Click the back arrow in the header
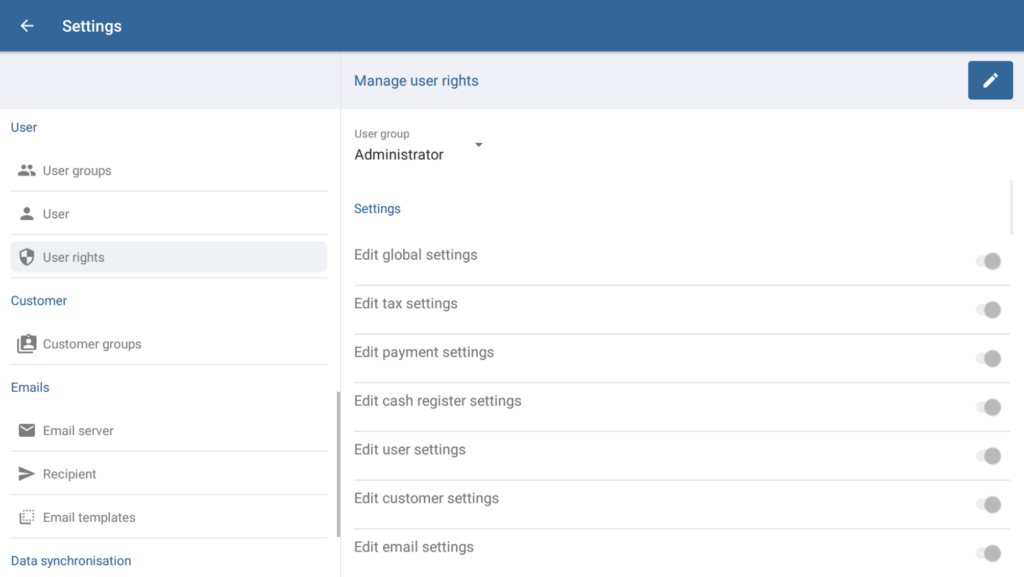The image size is (1024, 577). [27, 26]
